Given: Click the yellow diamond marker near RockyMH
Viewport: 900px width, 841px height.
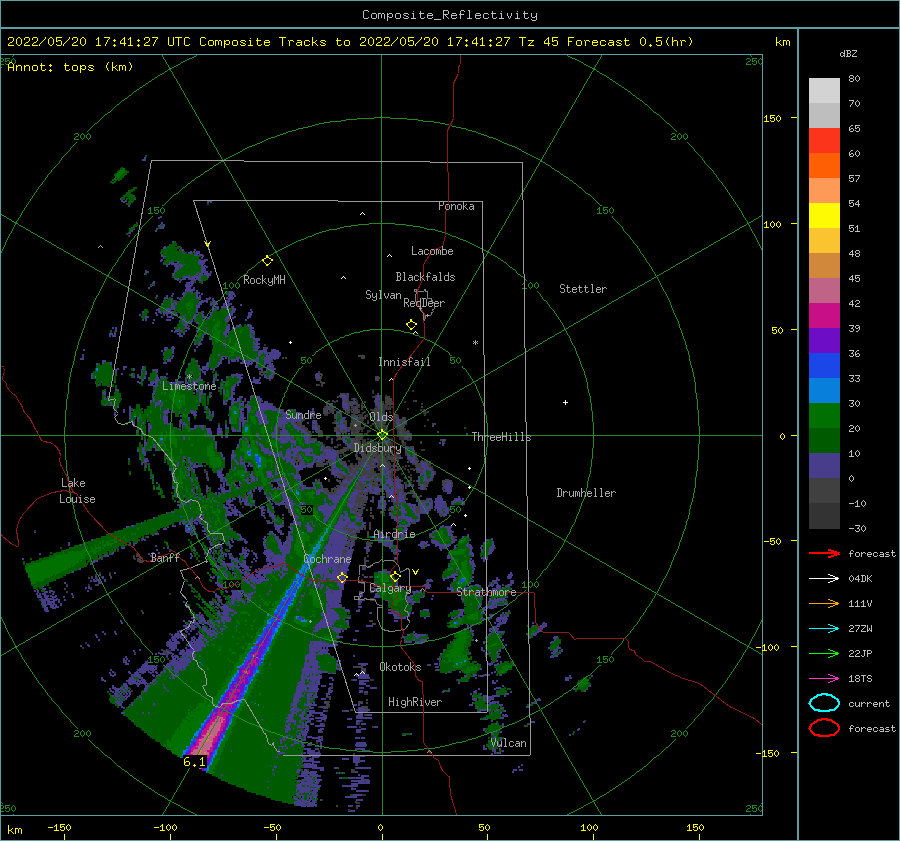Looking at the screenshot, I should [267, 261].
